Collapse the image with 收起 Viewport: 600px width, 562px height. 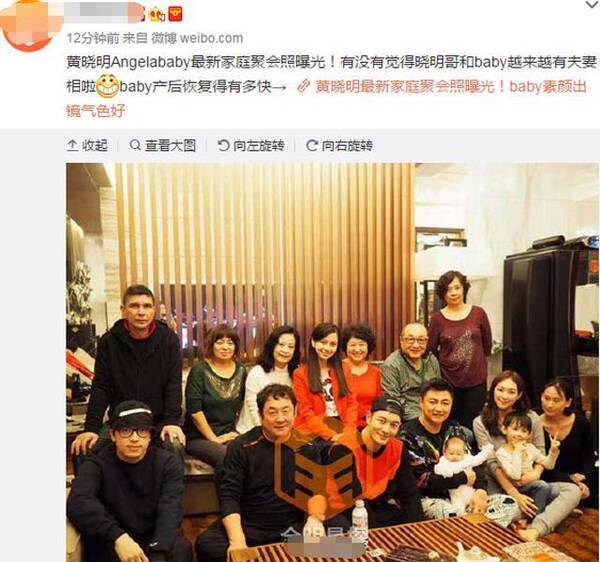pos(87,145)
